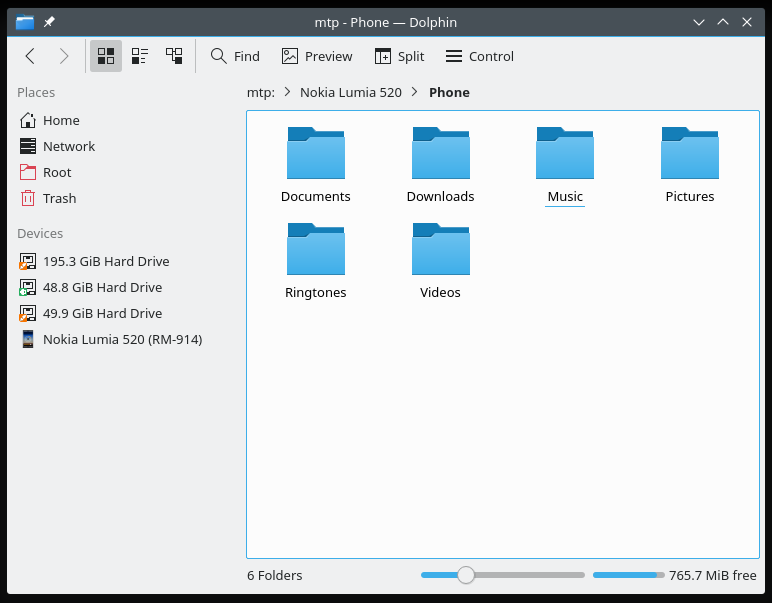Expand chevron after Nokia Lumia 520 breadcrumb

point(415,92)
